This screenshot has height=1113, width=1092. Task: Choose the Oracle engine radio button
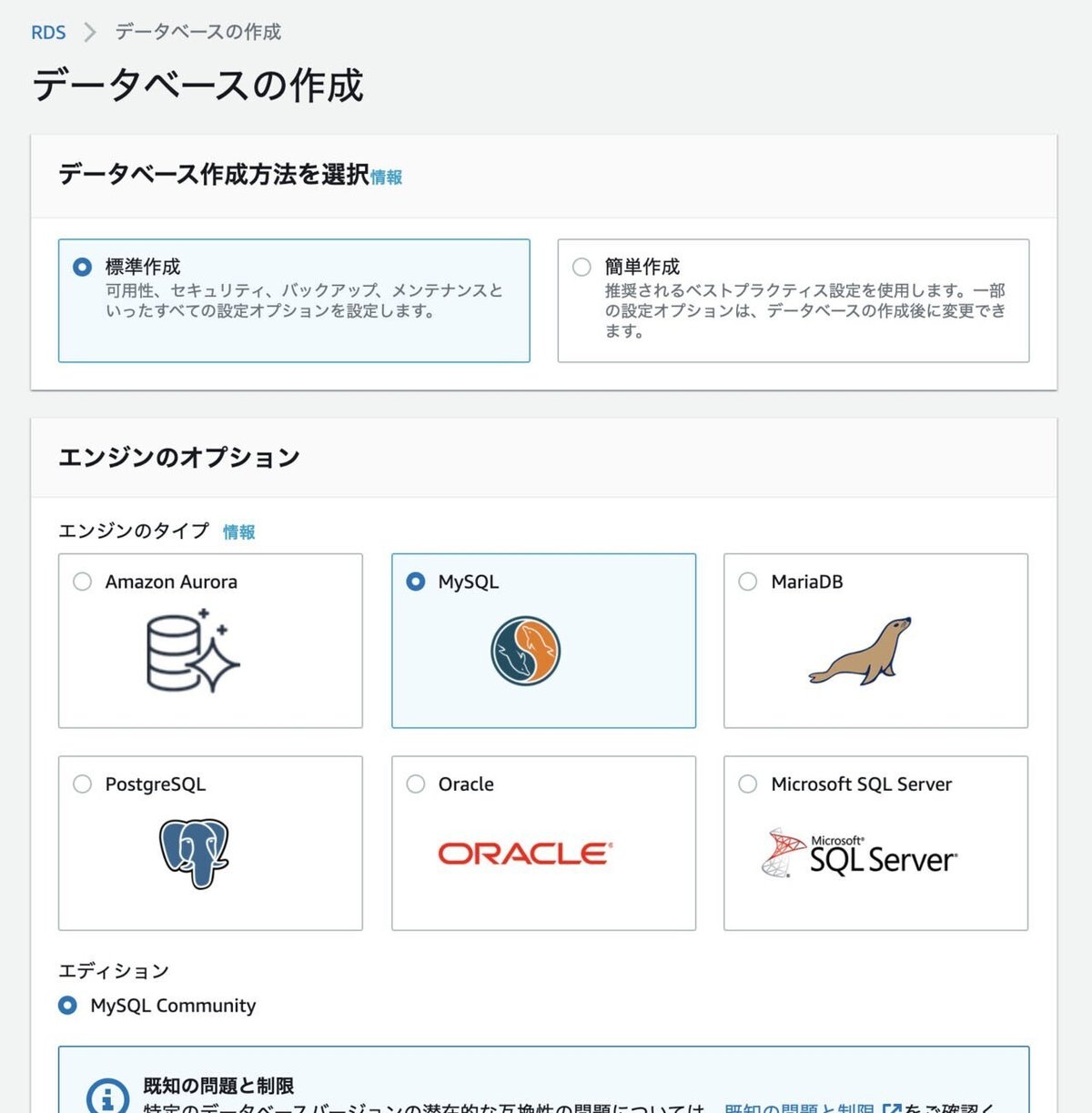coord(415,784)
